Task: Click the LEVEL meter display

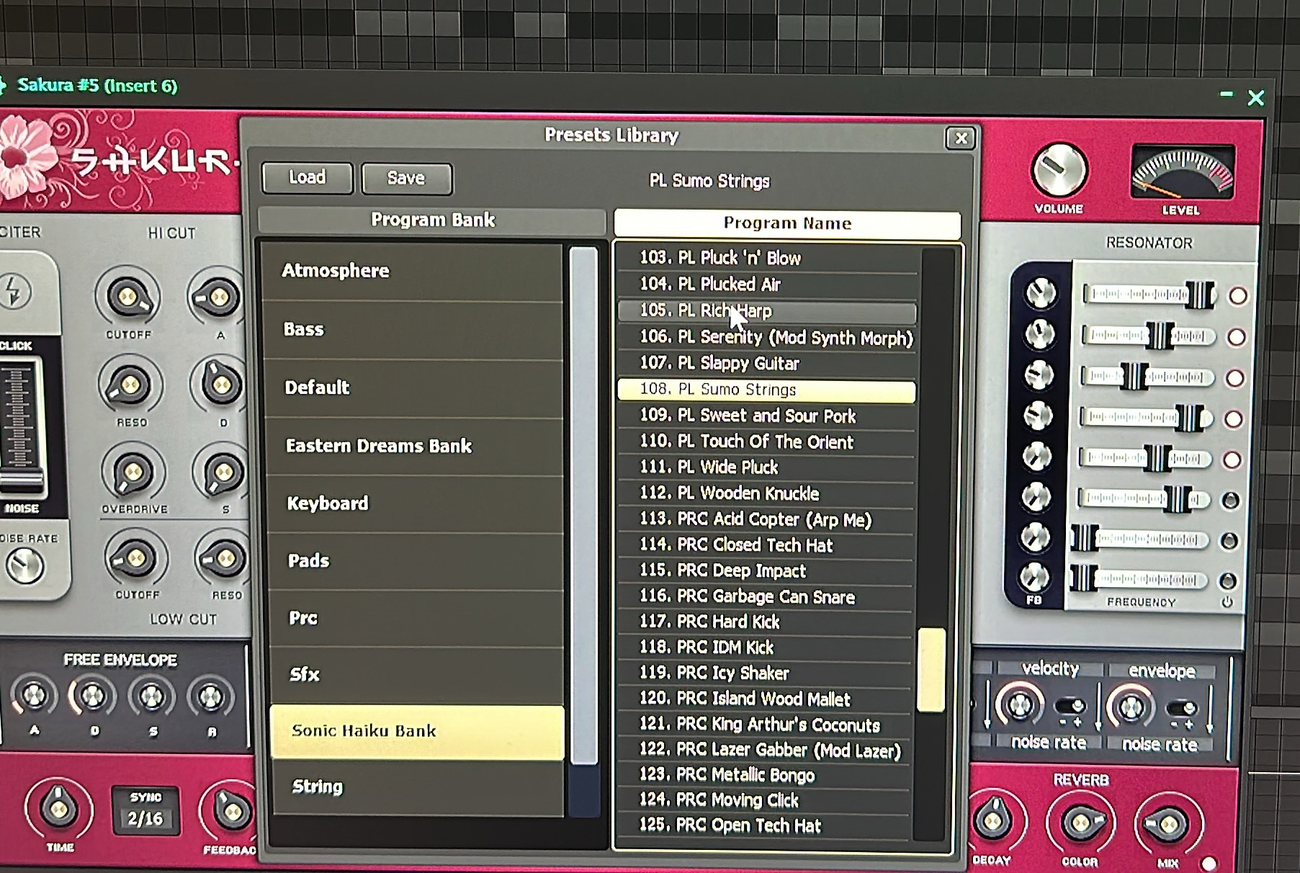Action: click(1182, 171)
